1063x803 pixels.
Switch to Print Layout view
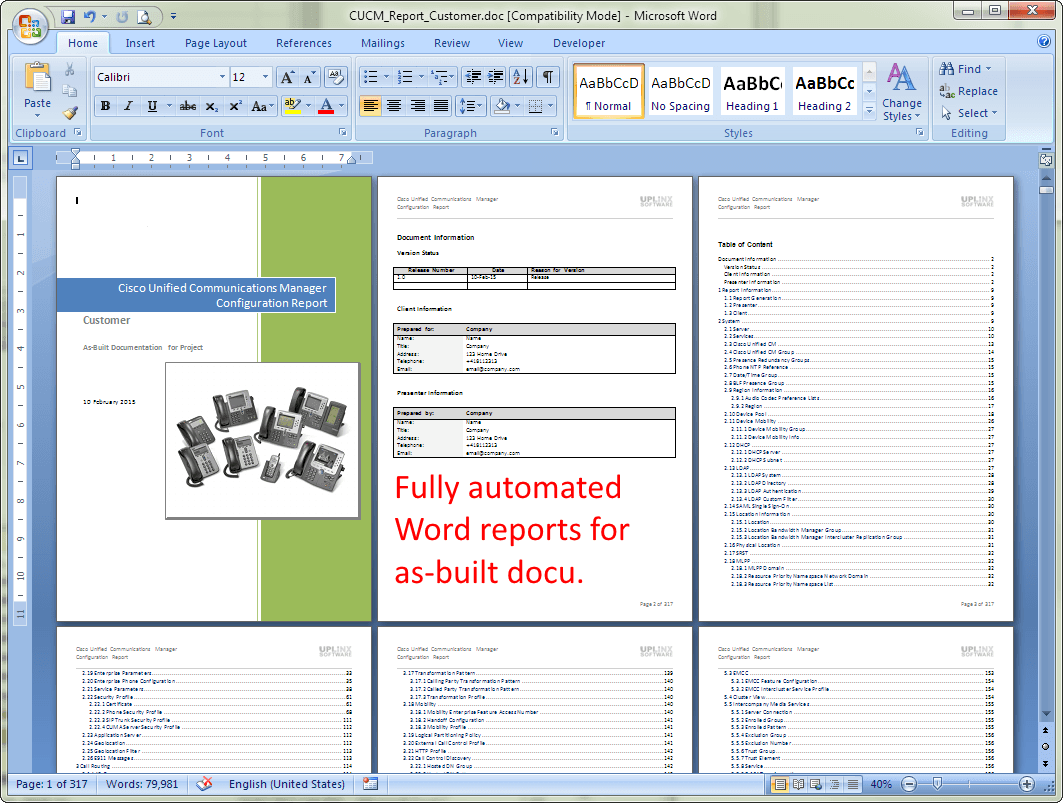coord(780,785)
